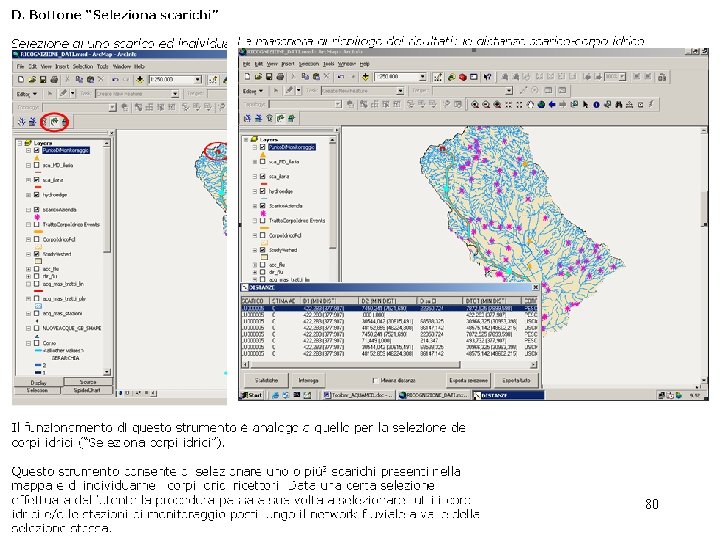Collapse sca_MD_fiela layer node in left window
The width and height of the screenshot is (720, 540).
pos(28,165)
